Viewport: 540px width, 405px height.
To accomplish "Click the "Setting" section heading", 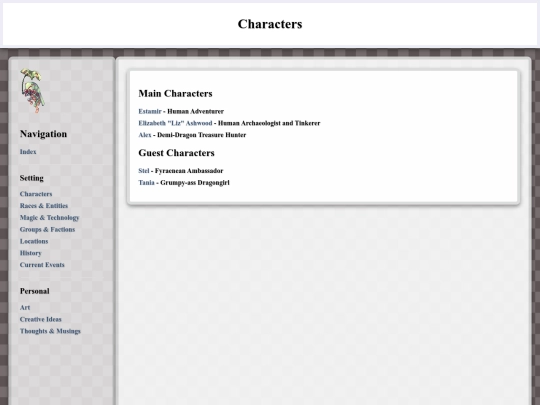I will (32, 178).
